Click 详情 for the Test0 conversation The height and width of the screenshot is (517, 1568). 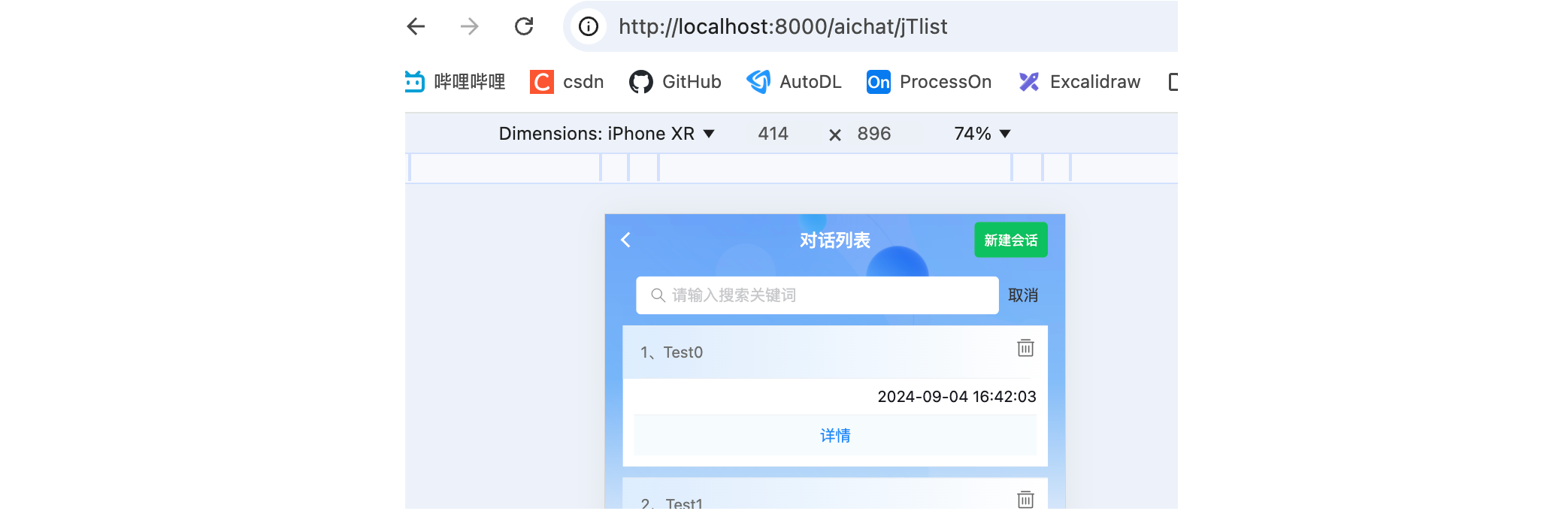(834, 436)
